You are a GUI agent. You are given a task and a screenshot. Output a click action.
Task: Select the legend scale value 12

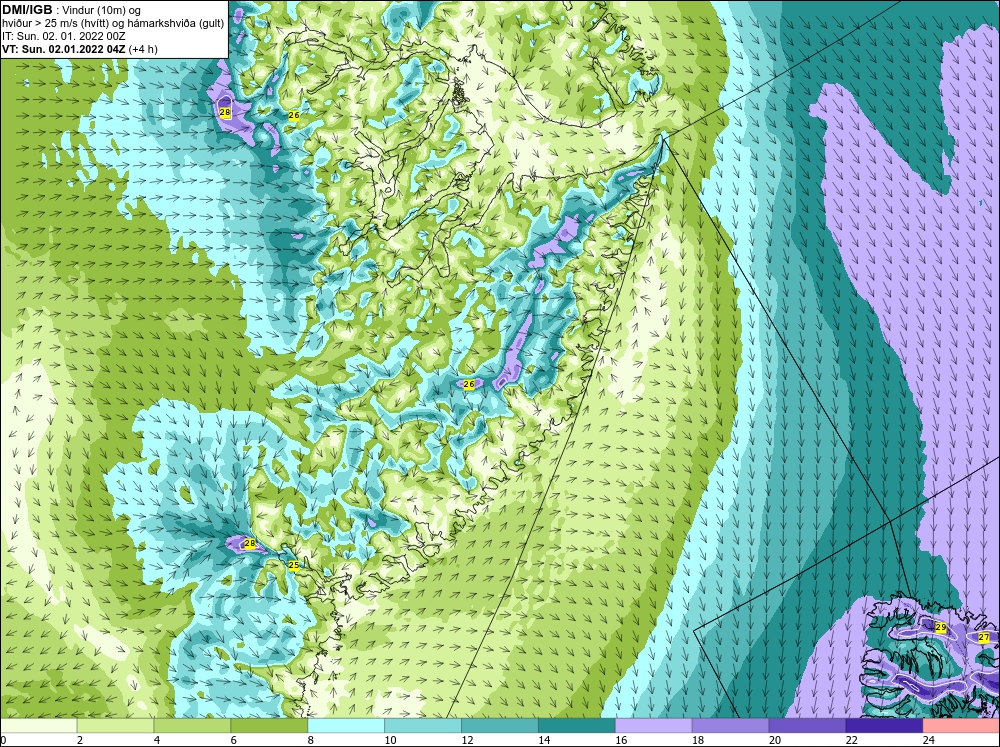coord(467,740)
